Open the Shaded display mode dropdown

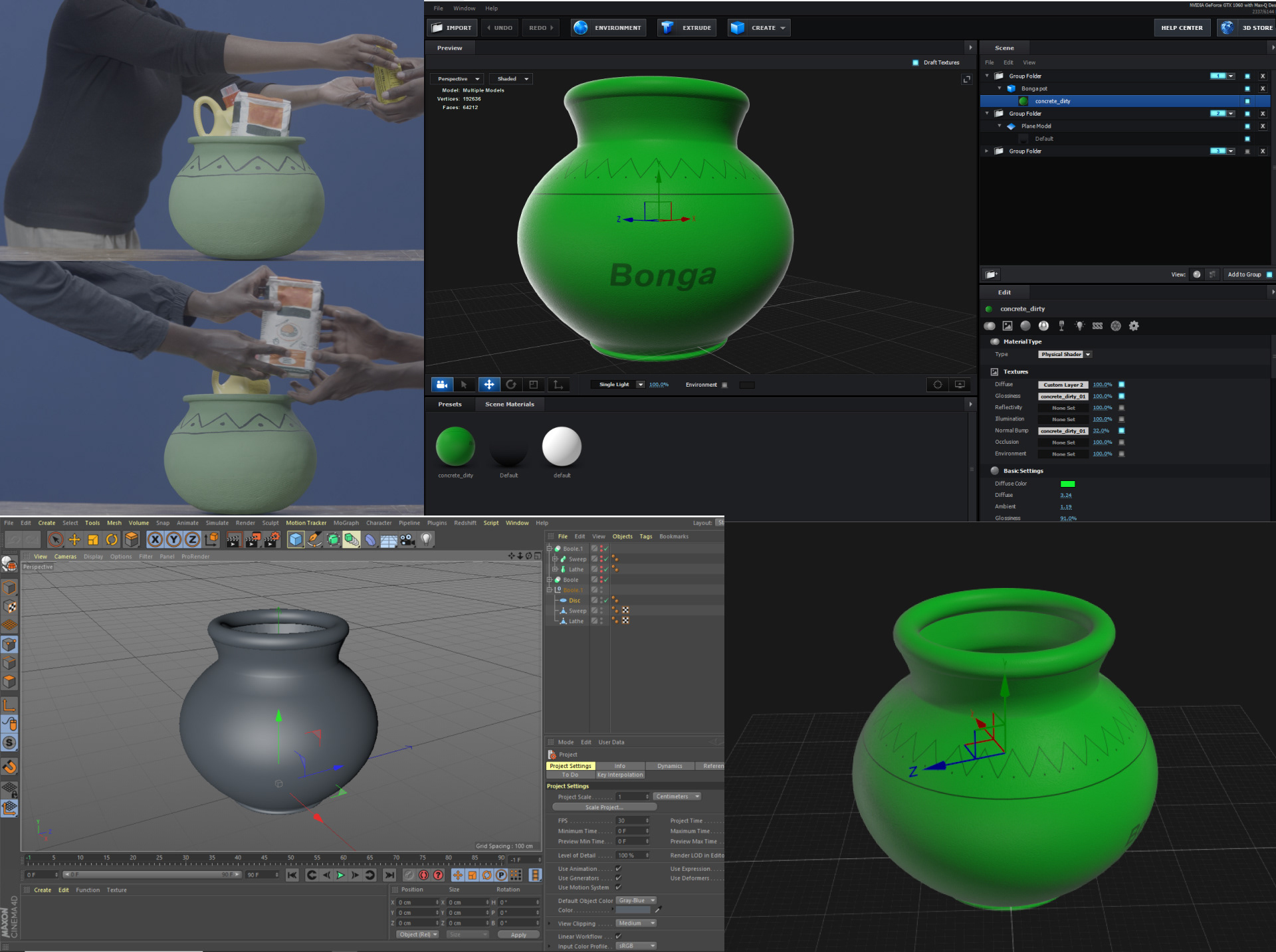tap(512, 79)
